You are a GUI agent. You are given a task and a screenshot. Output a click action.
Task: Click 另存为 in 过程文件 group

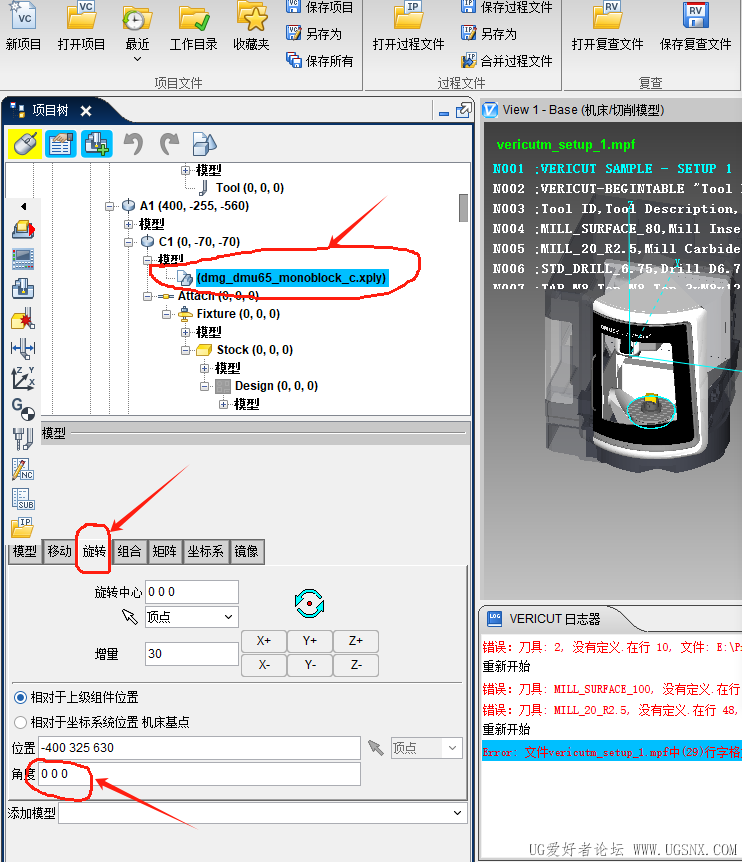(489, 34)
